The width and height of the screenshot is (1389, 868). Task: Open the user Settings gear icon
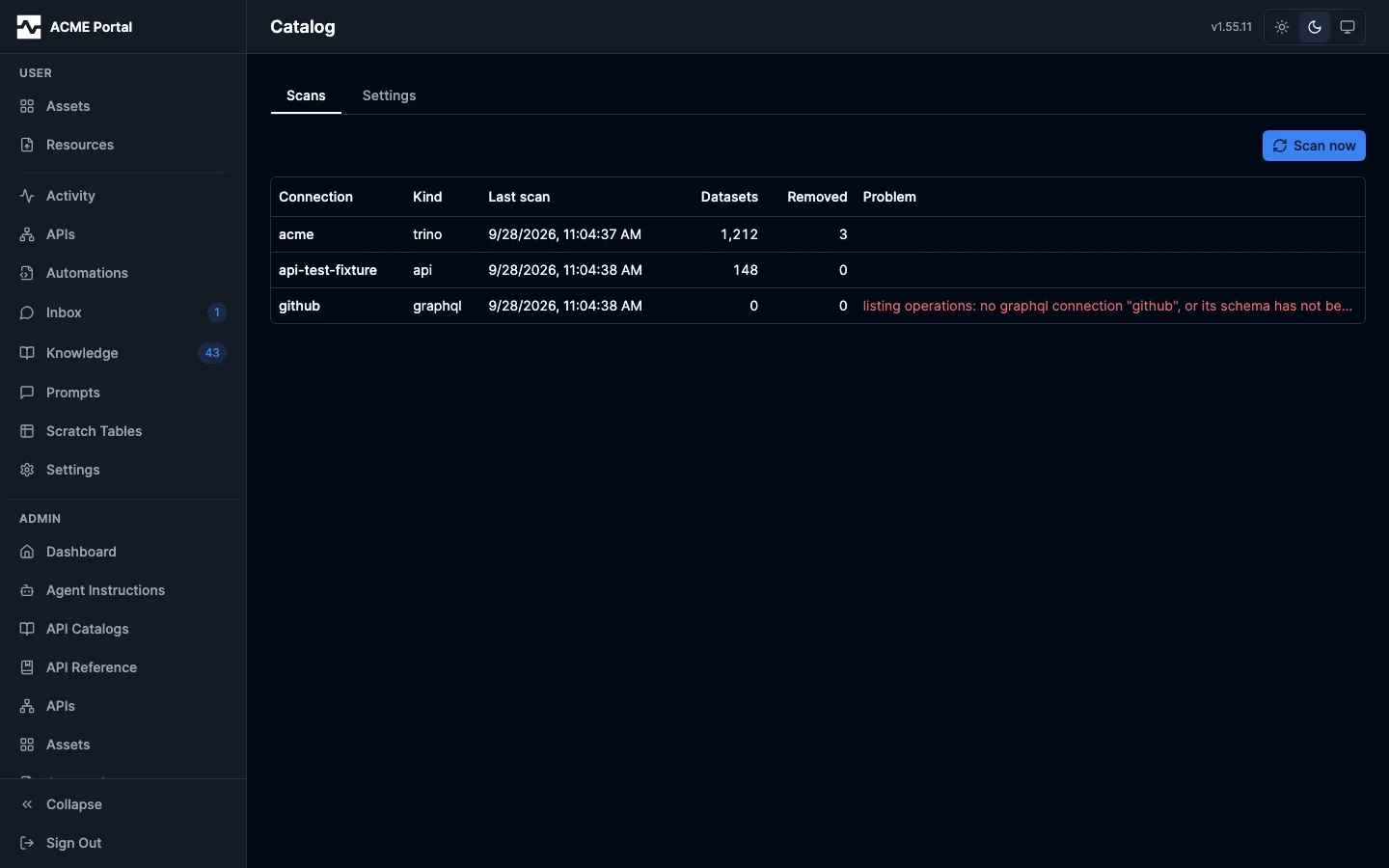click(27, 470)
